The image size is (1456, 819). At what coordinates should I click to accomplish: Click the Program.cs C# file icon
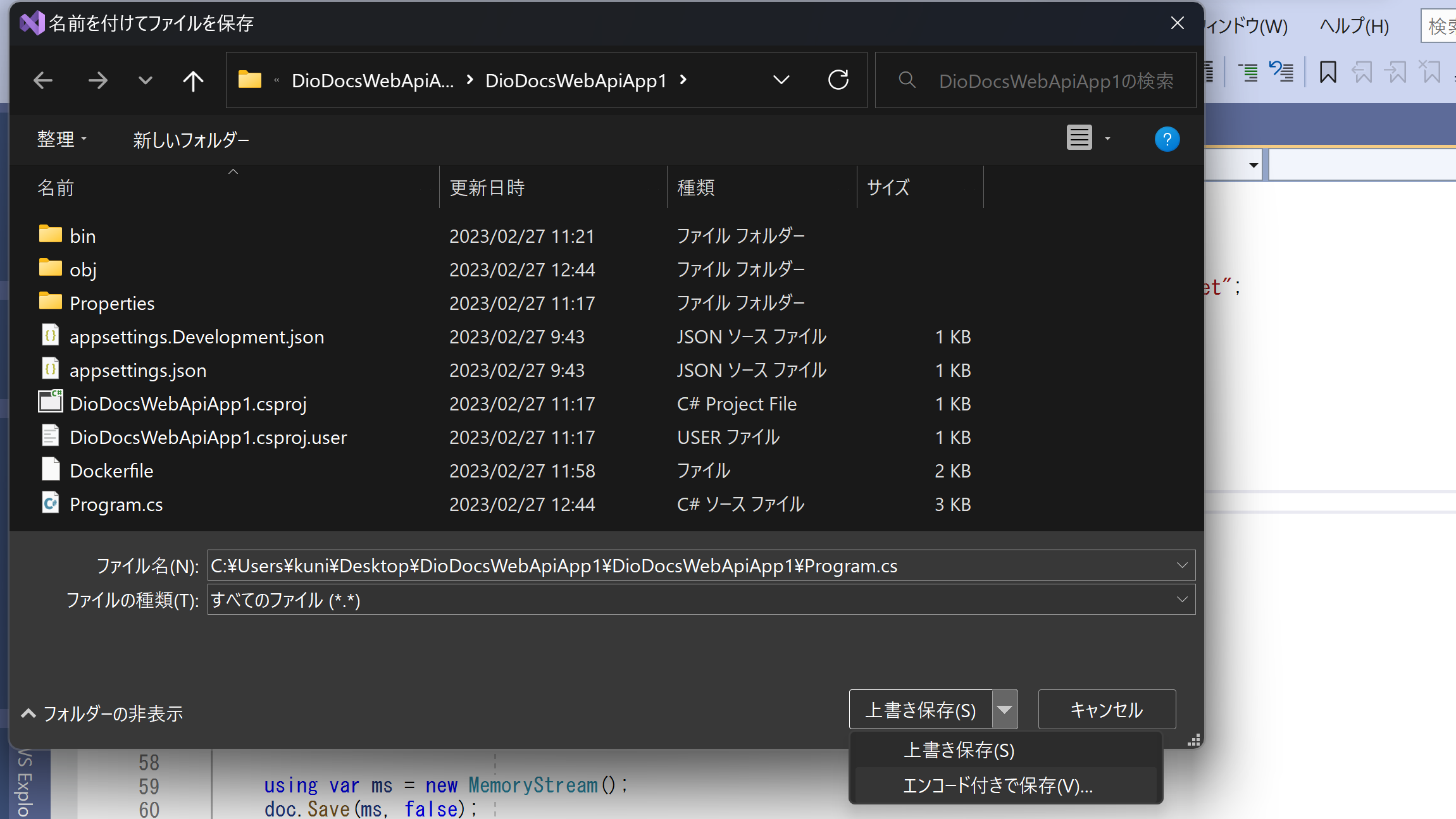tap(51, 503)
